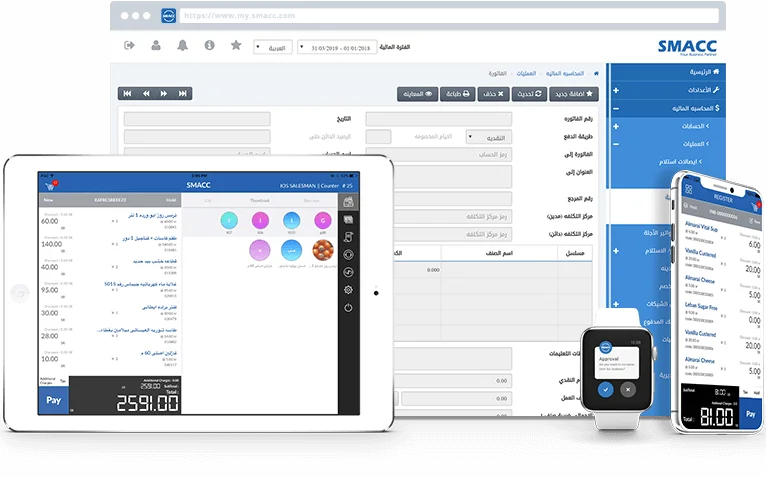The width and height of the screenshot is (766, 477).
Task: Go to first record arrow
Action: (x=127, y=93)
